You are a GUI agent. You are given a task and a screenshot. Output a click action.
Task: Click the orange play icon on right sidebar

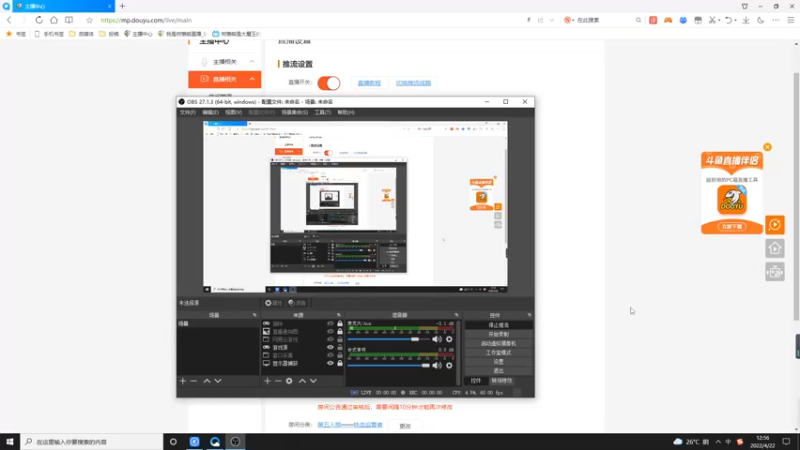tap(774, 224)
